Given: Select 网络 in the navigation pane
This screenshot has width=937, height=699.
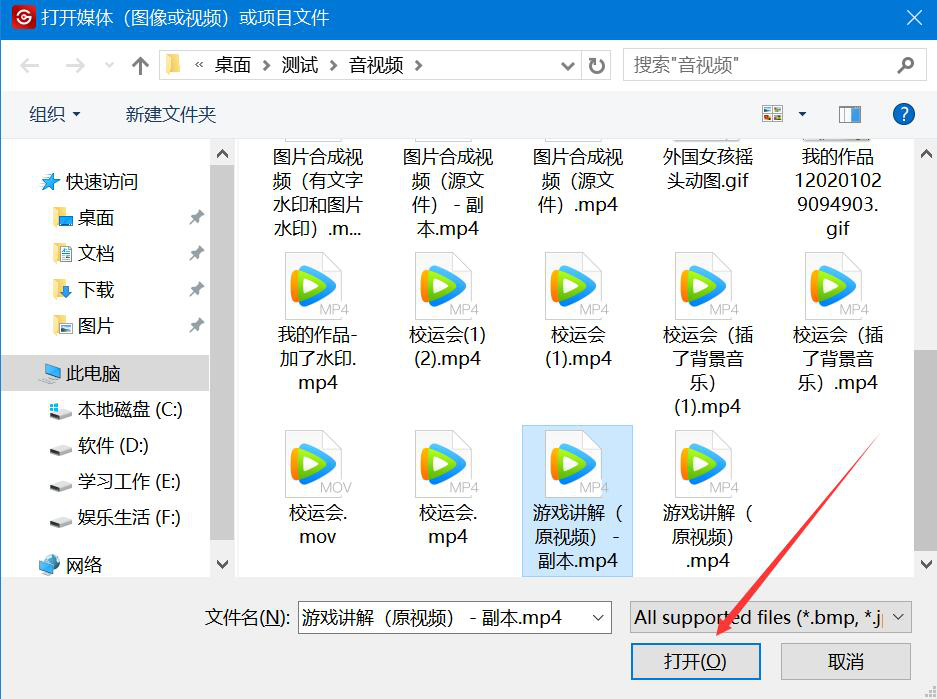Looking at the screenshot, I should tap(71, 565).
